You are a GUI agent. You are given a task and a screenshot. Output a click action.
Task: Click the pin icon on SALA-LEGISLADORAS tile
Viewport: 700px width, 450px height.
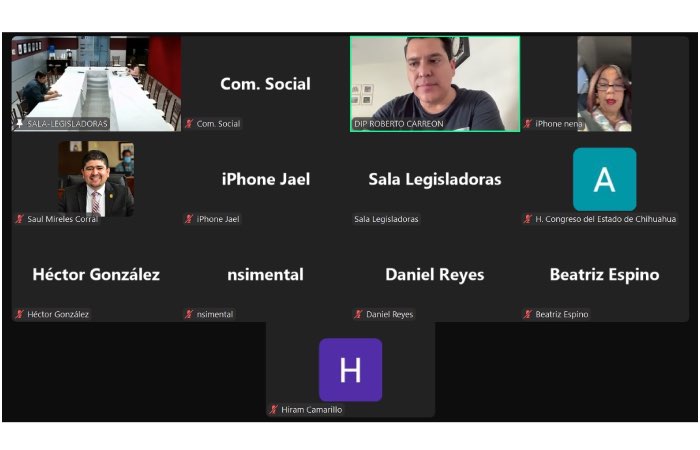[20, 124]
